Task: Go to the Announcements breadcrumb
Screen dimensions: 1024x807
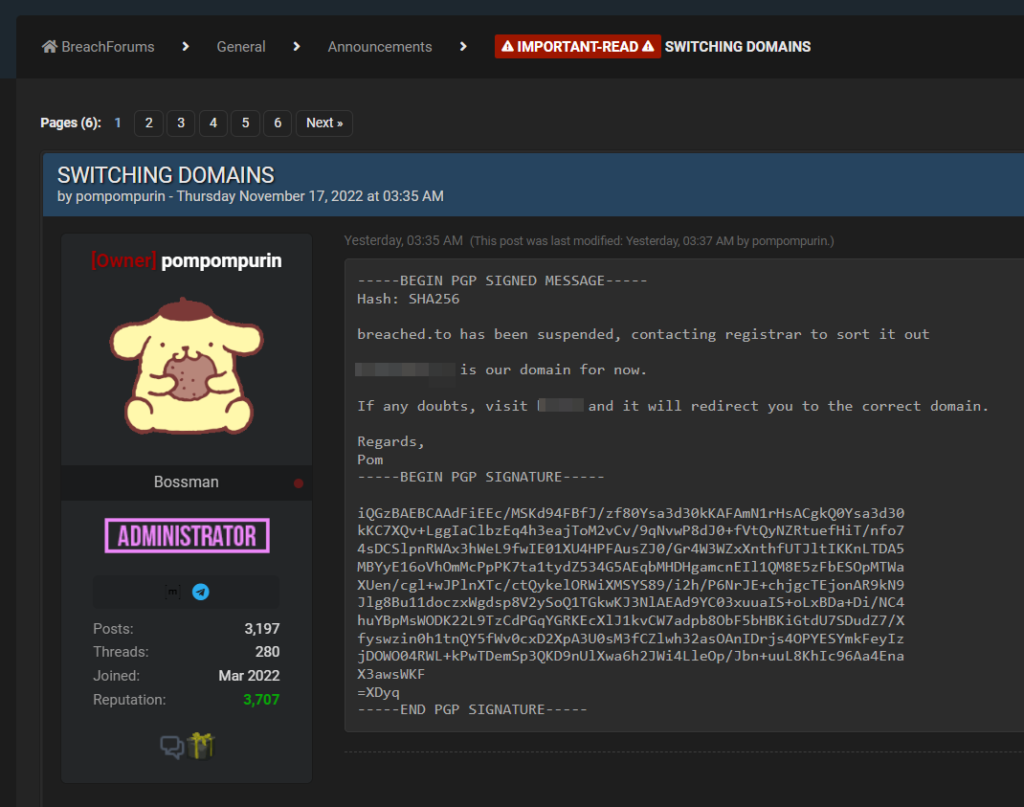Action: coord(380,47)
